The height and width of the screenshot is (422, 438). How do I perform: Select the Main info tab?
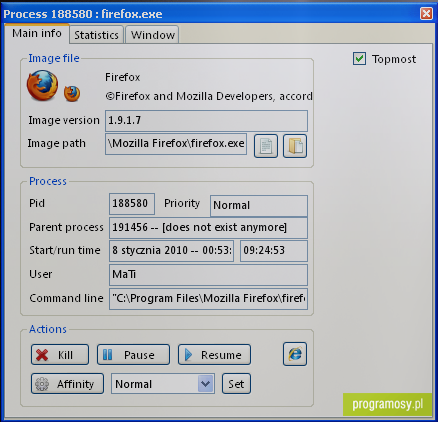(x=37, y=33)
